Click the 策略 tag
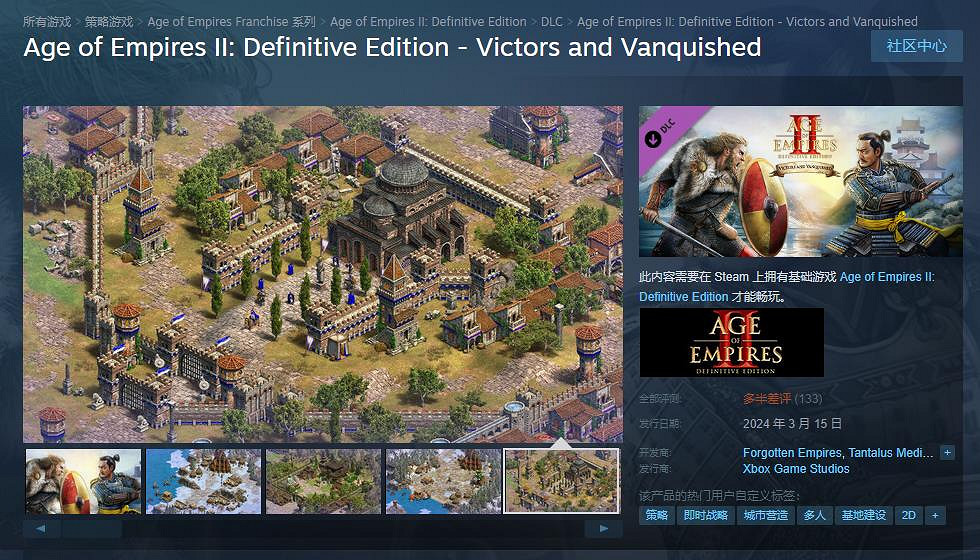 [x=657, y=516]
